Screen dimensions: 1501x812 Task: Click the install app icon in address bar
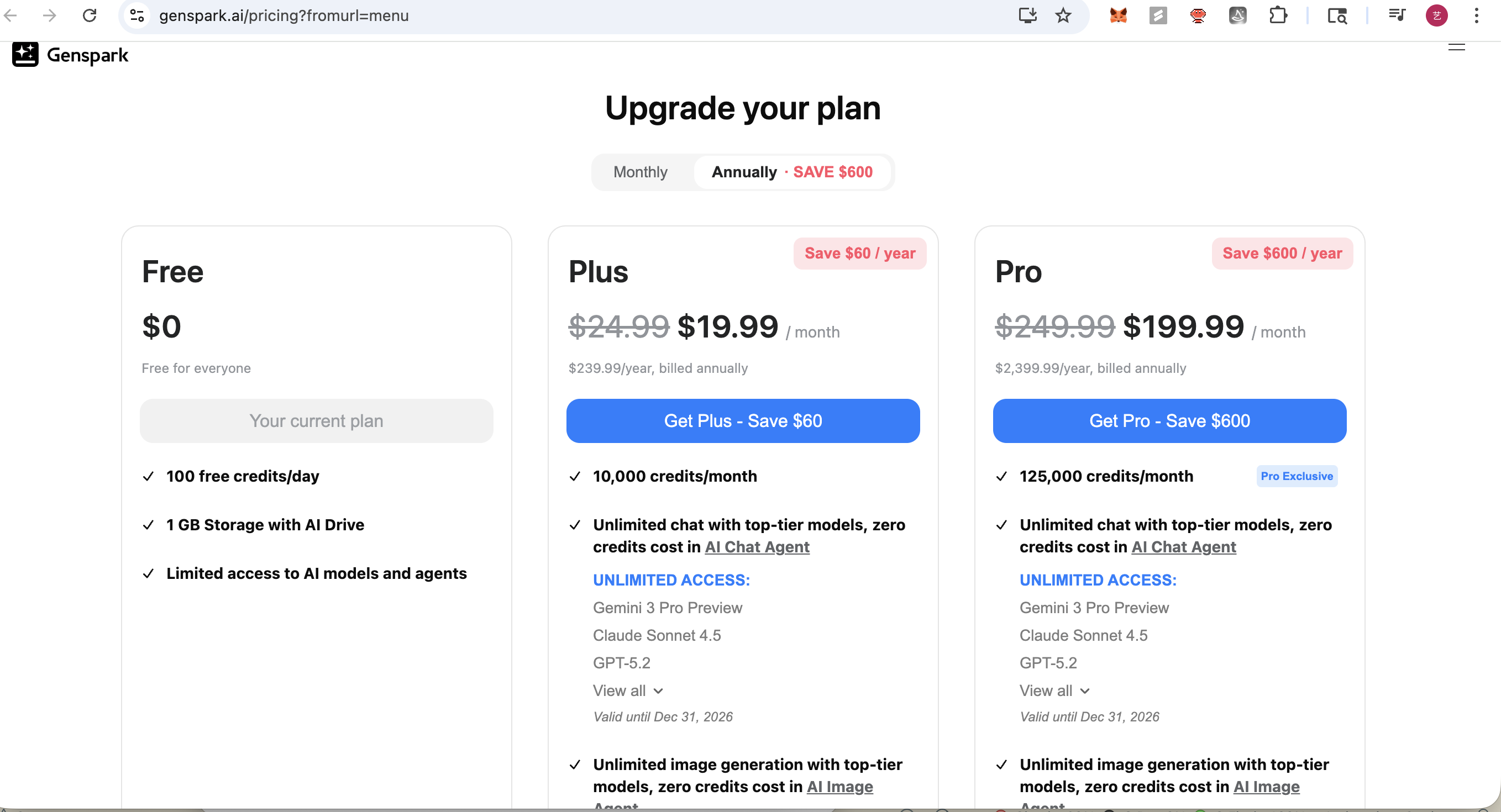1027,15
